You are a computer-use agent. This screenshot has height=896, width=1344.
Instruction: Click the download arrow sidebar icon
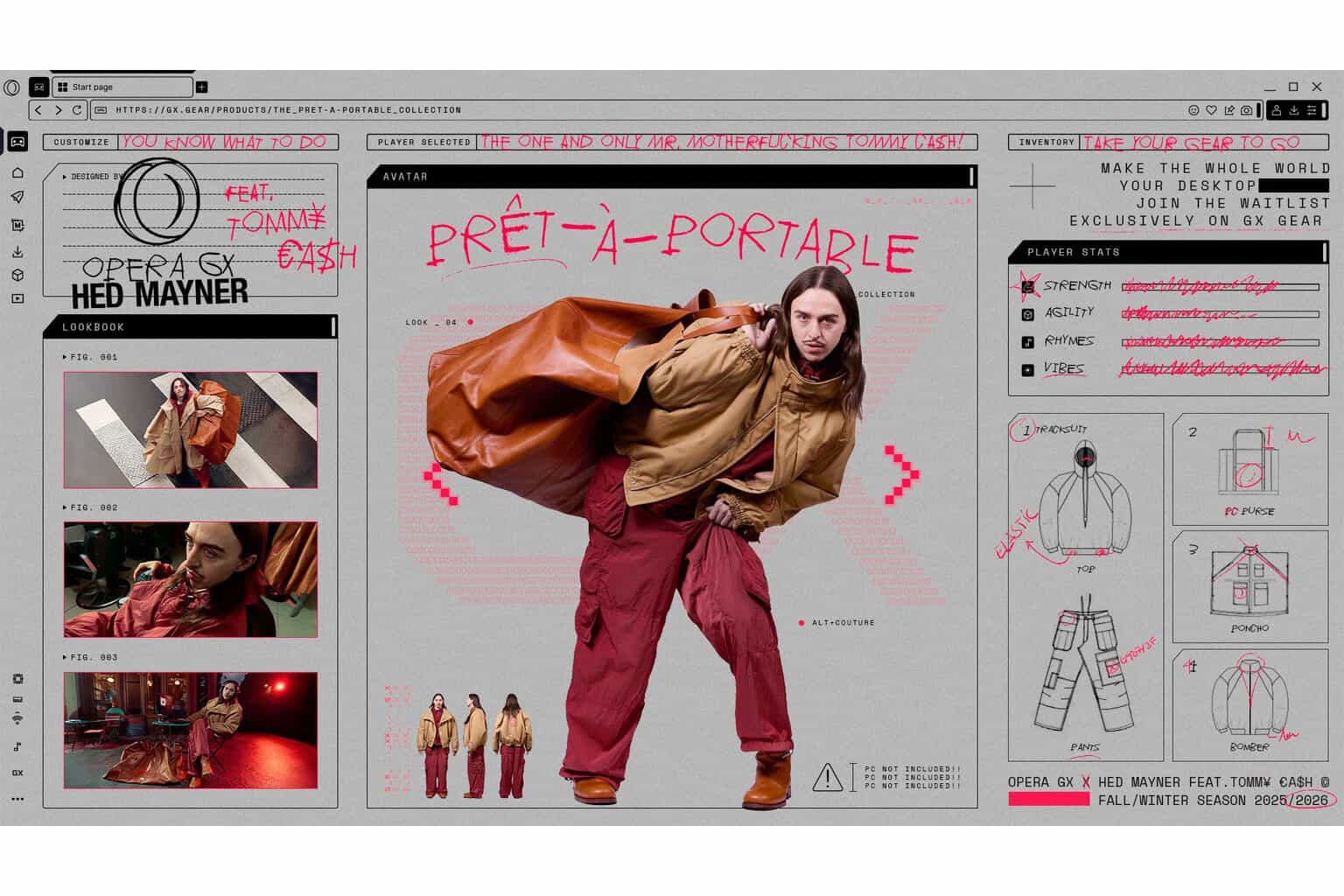click(x=17, y=252)
